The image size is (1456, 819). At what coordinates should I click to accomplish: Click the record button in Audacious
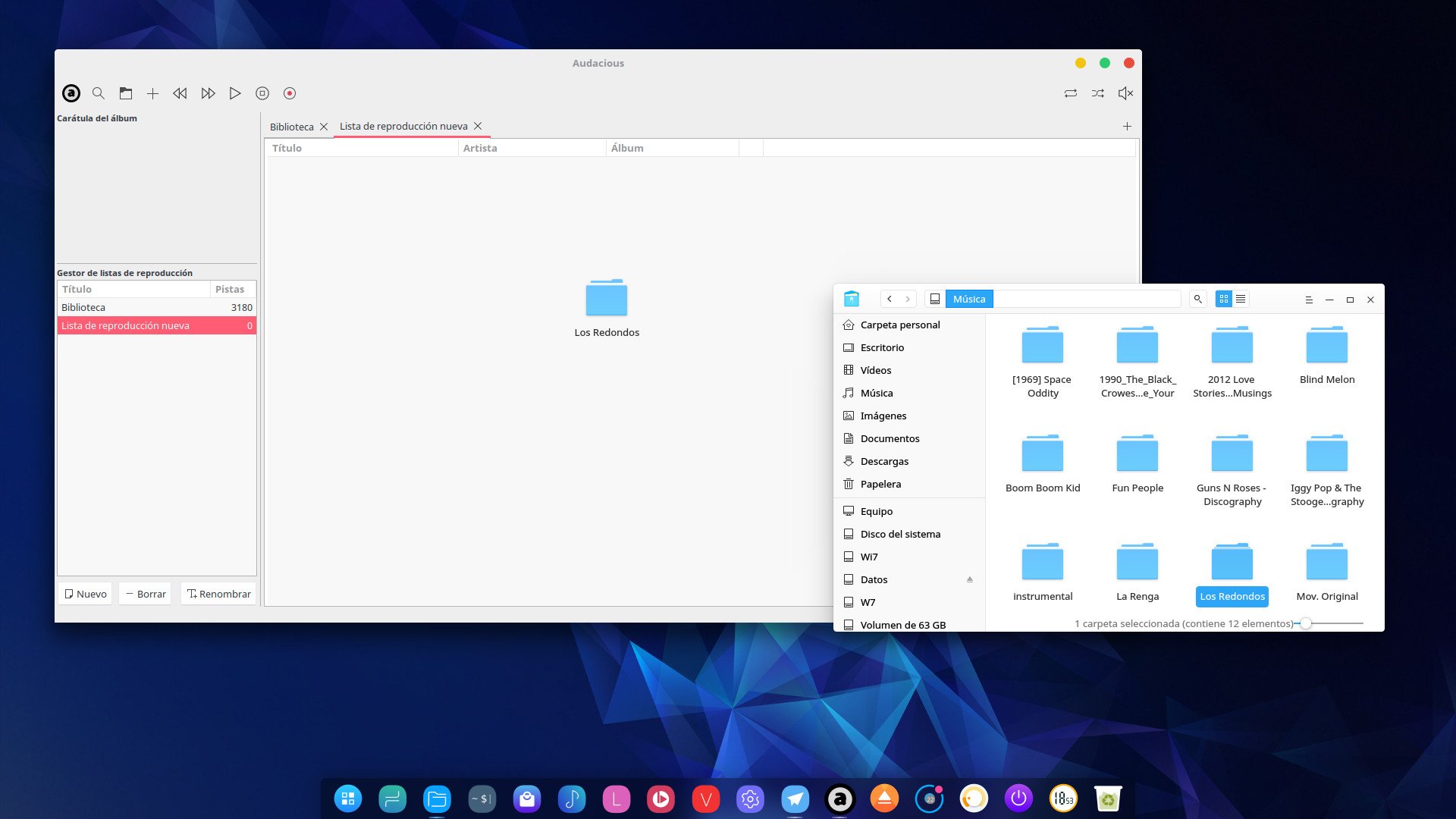(x=289, y=93)
